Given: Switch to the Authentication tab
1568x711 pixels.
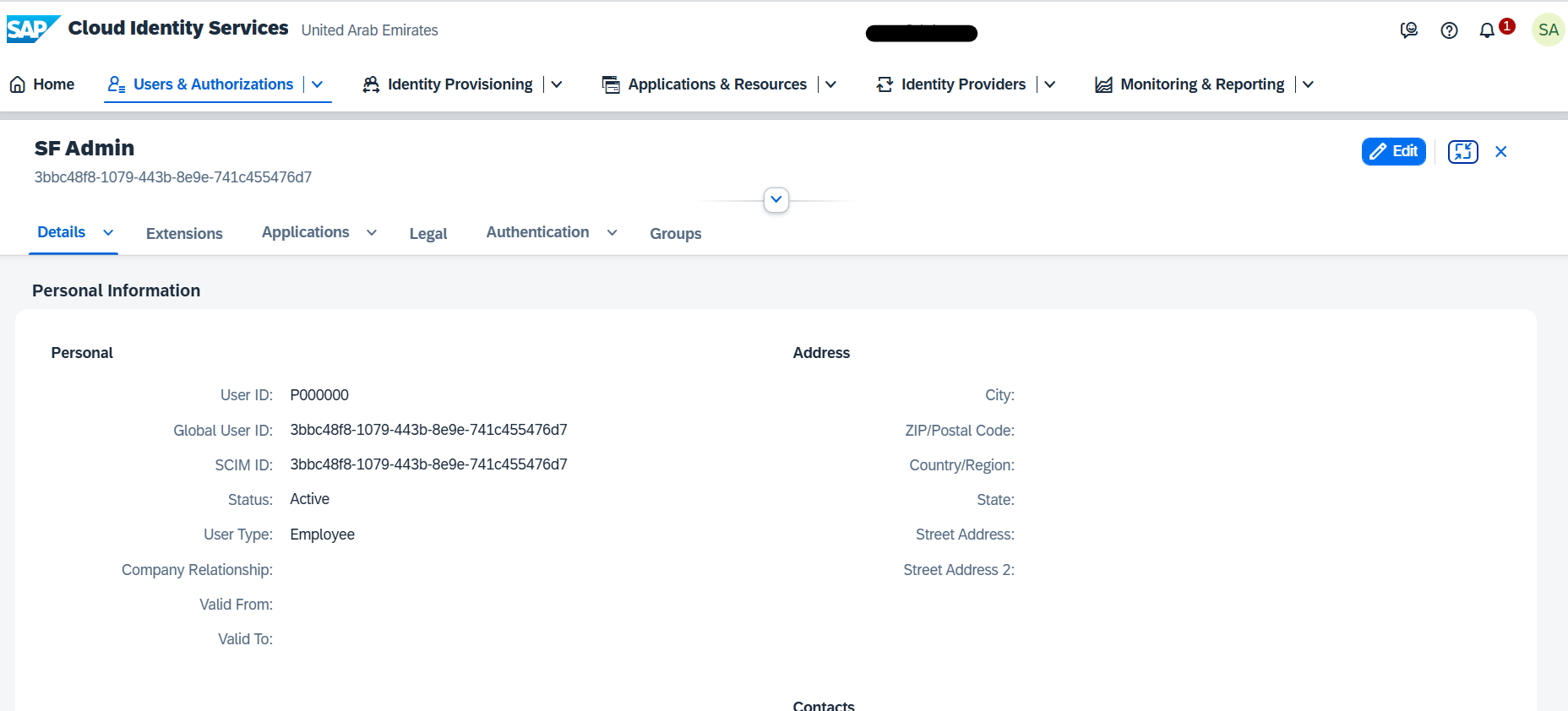Looking at the screenshot, I should (x=537, y=232).
